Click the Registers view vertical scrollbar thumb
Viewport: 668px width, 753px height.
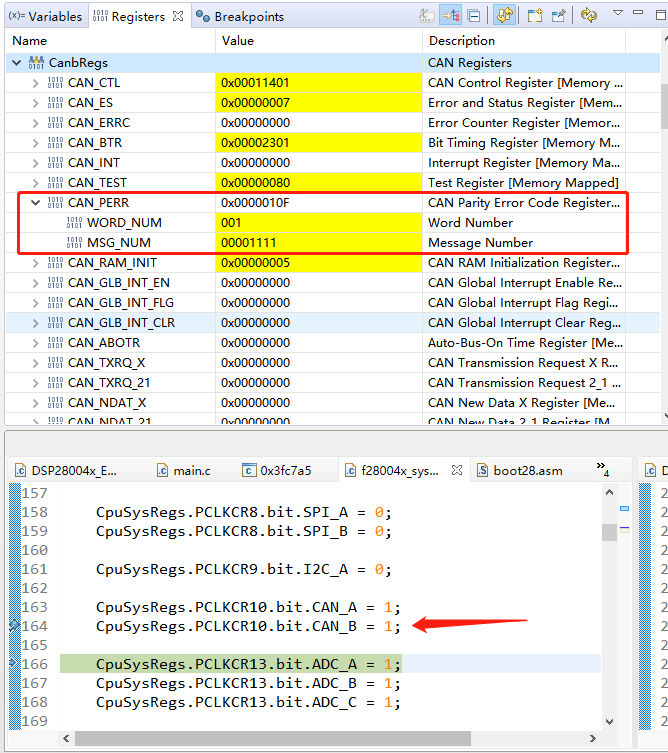click(x=664, y=107)
